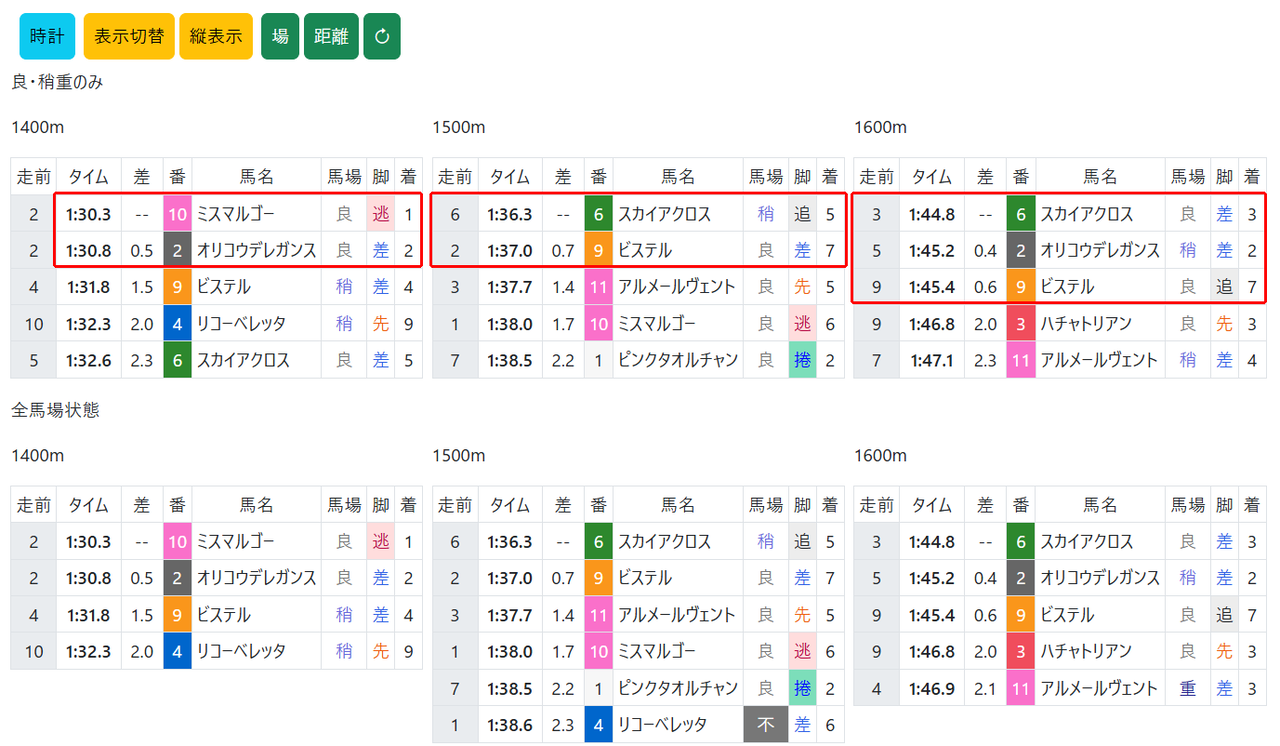Click the 捲 running-style badge in top 1500m table
The height and width of the screenshot is (746, 1280).
[802, 360]
